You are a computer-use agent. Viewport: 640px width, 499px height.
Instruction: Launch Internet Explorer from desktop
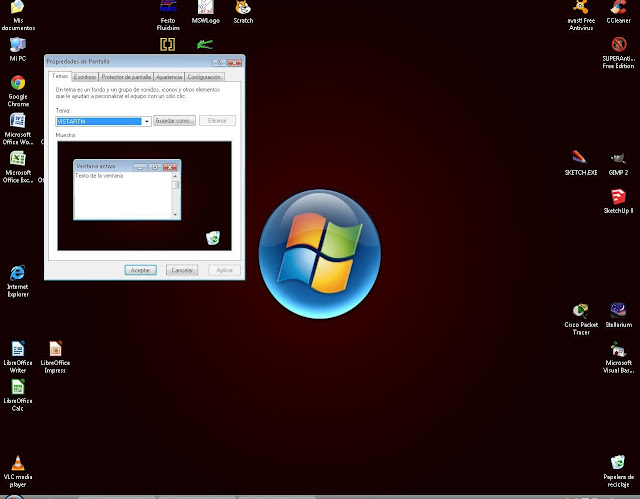[18, 281]
